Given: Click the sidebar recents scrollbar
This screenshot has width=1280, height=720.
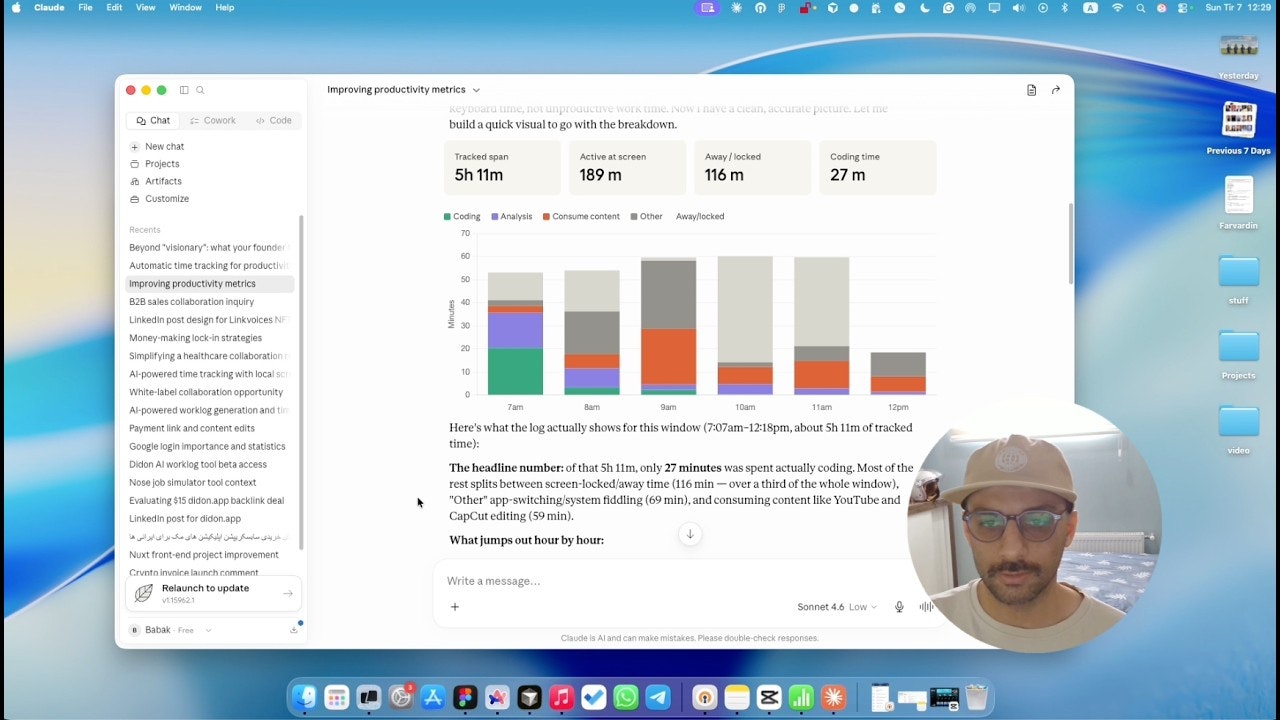Looking at the screenshot, I should tap(301, 380).
